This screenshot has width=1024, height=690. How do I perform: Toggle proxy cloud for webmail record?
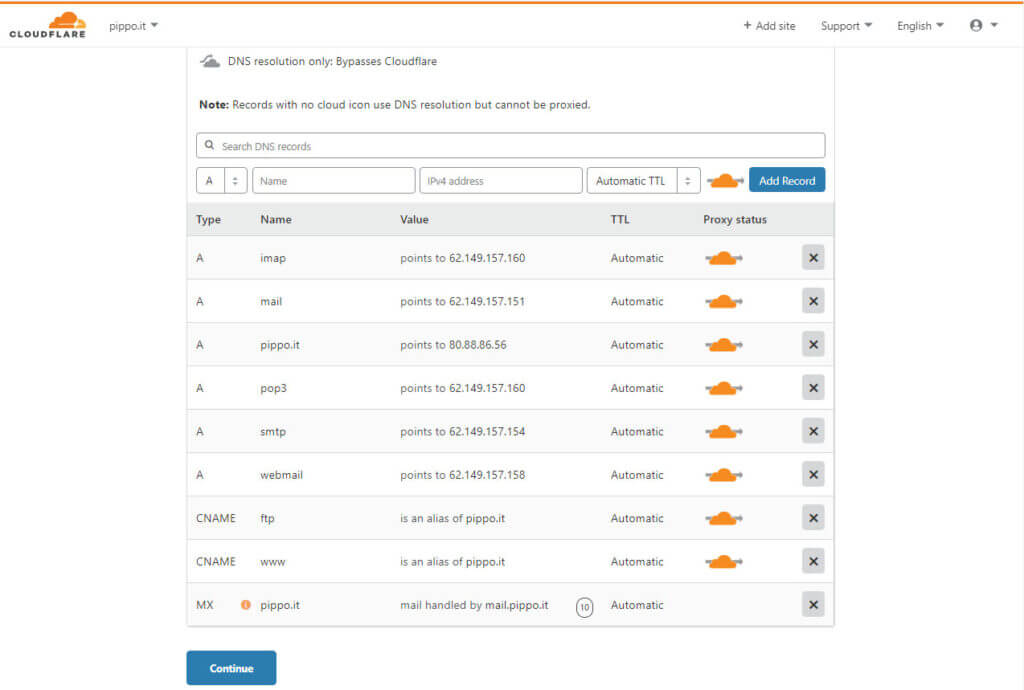click(724, 475)
